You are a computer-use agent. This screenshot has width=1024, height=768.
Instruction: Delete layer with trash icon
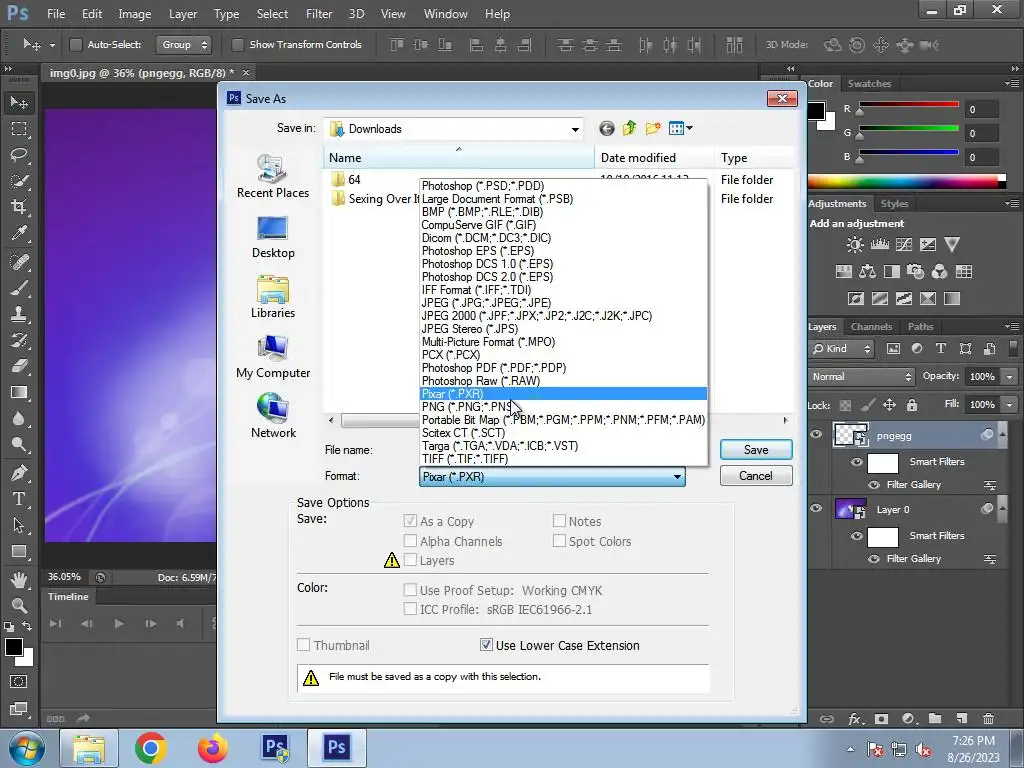[989, 718]
